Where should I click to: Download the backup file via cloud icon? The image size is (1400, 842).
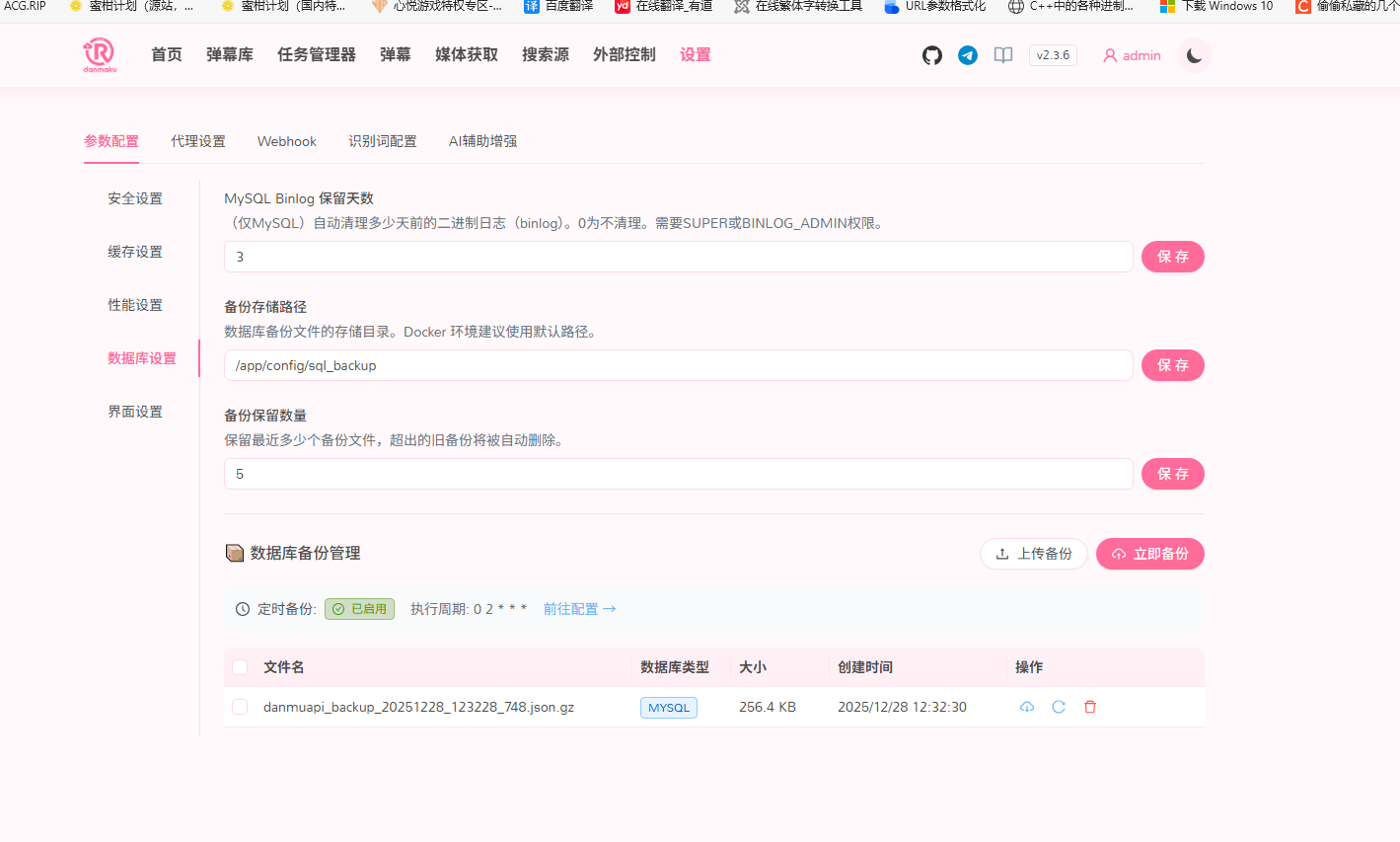[1026, 707]
